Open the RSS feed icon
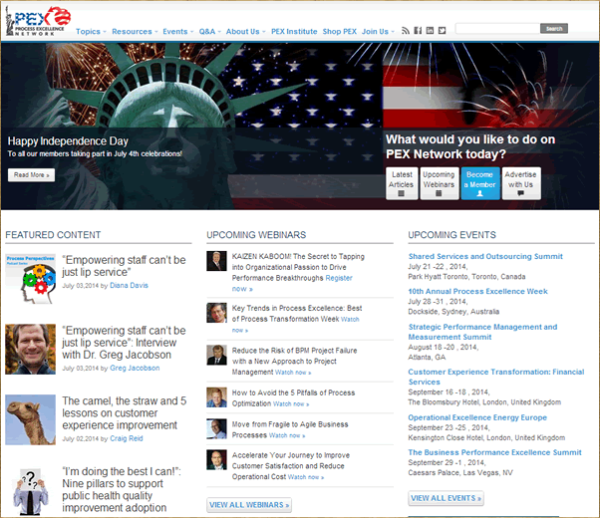This screenshot has height=518, width=600. (405, 31)
